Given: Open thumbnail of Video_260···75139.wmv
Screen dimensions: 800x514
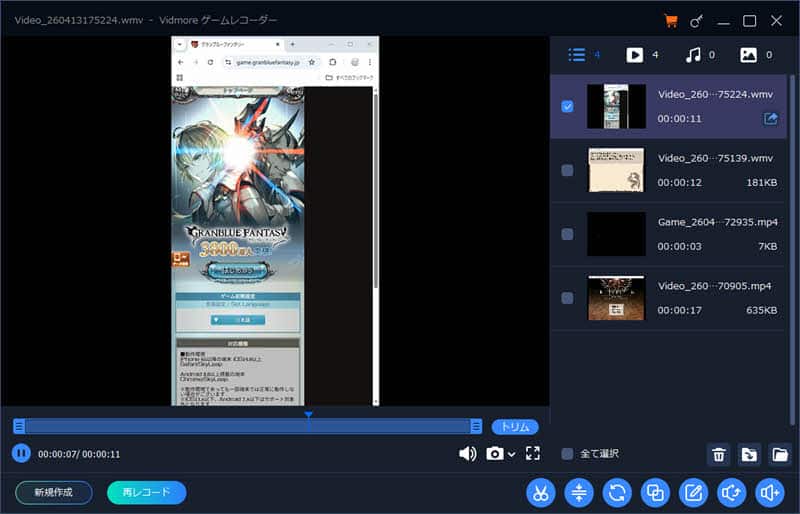Looking at the screenshot, I should coord(616,170).
